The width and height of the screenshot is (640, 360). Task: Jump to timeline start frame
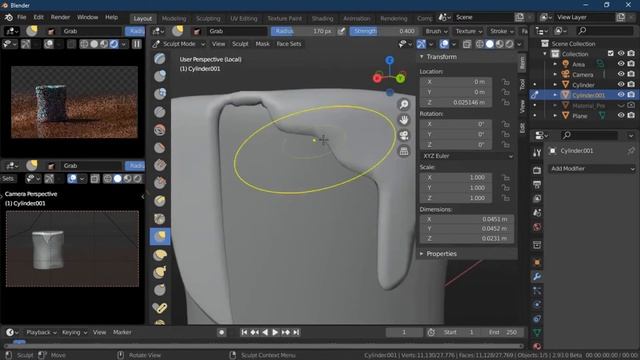click(x=244, y=332)
